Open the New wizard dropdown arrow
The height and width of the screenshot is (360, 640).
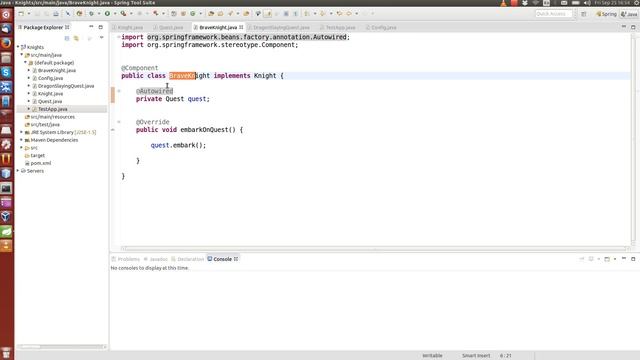tap(29, 13)
